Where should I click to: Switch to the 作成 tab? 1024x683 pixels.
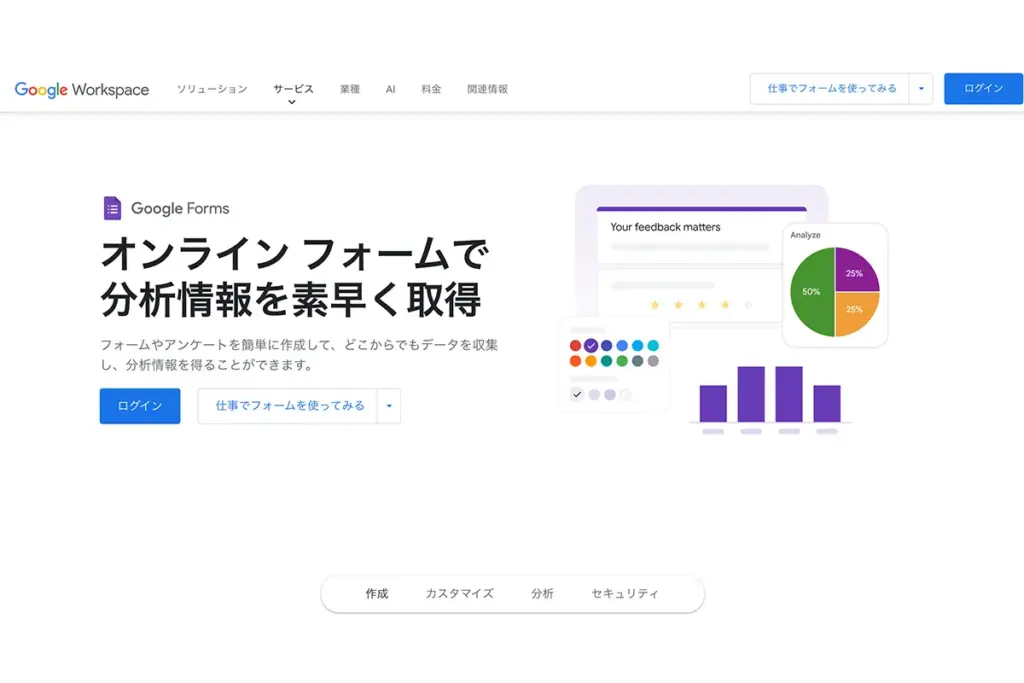click(377, 594)
